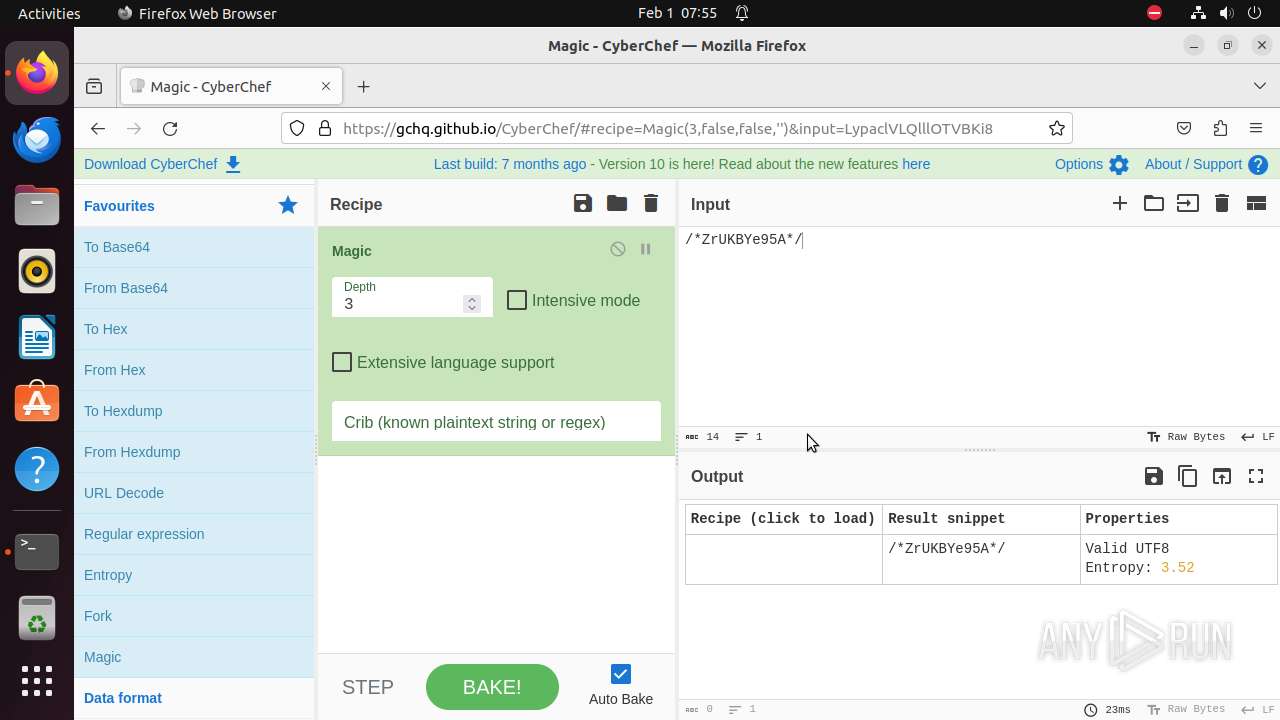Select the From Hexdump operation

[194, 452]
